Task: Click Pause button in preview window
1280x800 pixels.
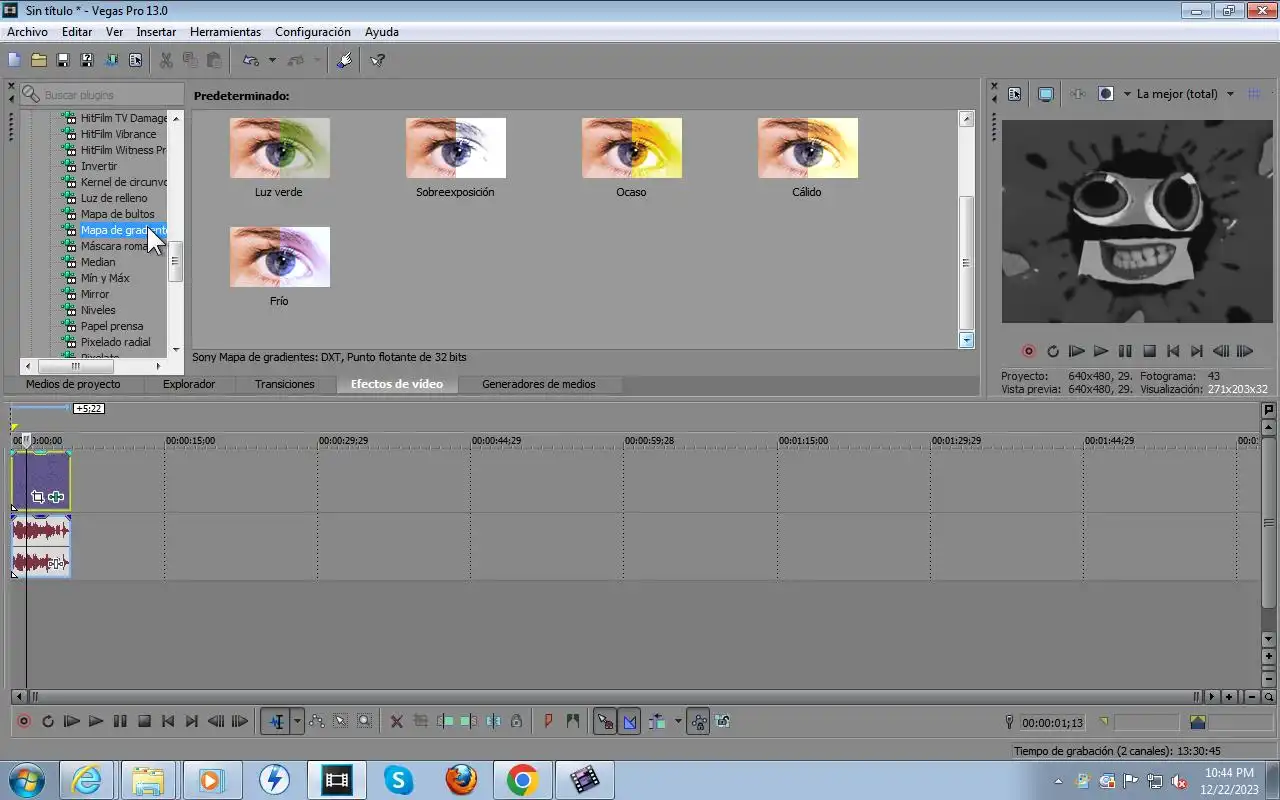Action: tap(1125, 351)
